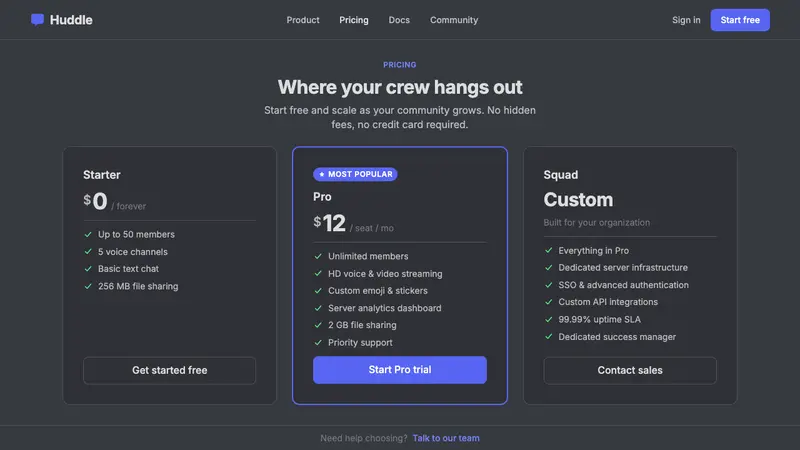The image size is (800, 450).
Task: Click '5 voice channels' feature text
Action: point(133,252)
